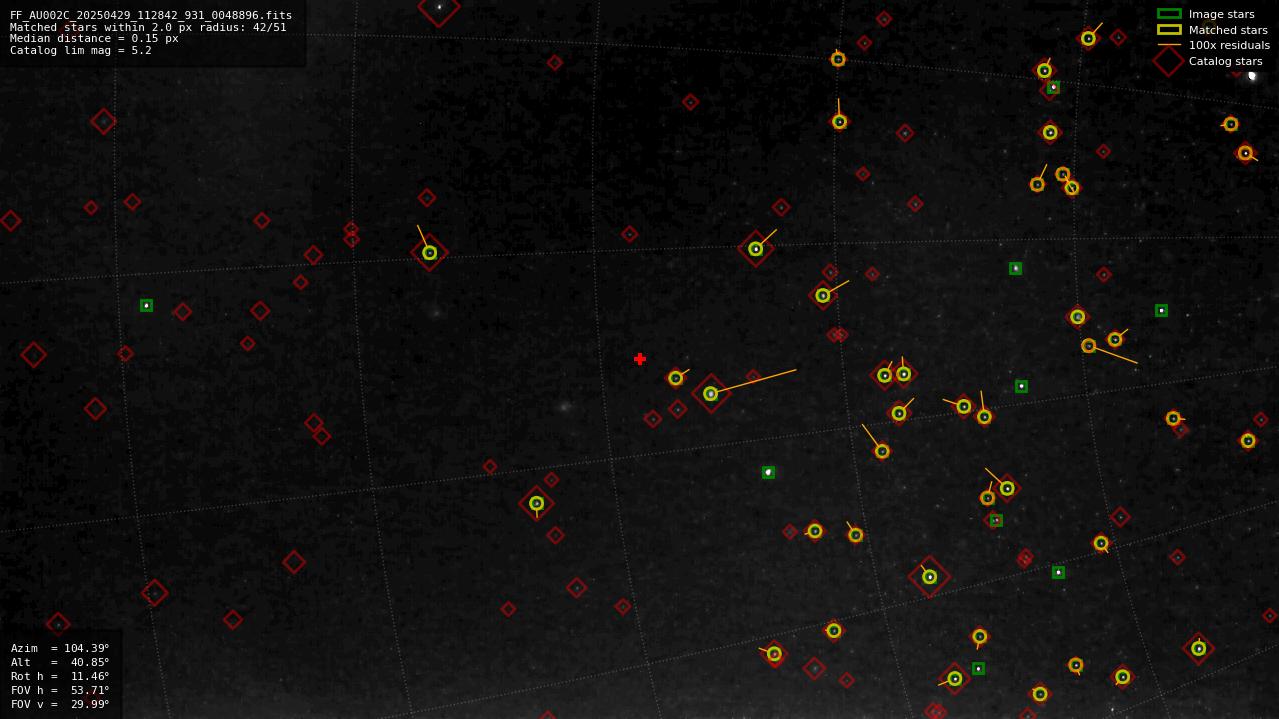The height and width of the screenshot is (719, 1279).
Task: Click the FITS file name FF_AU002C_20250429_112842_931_0048896.fits
Action: point(151,15)
